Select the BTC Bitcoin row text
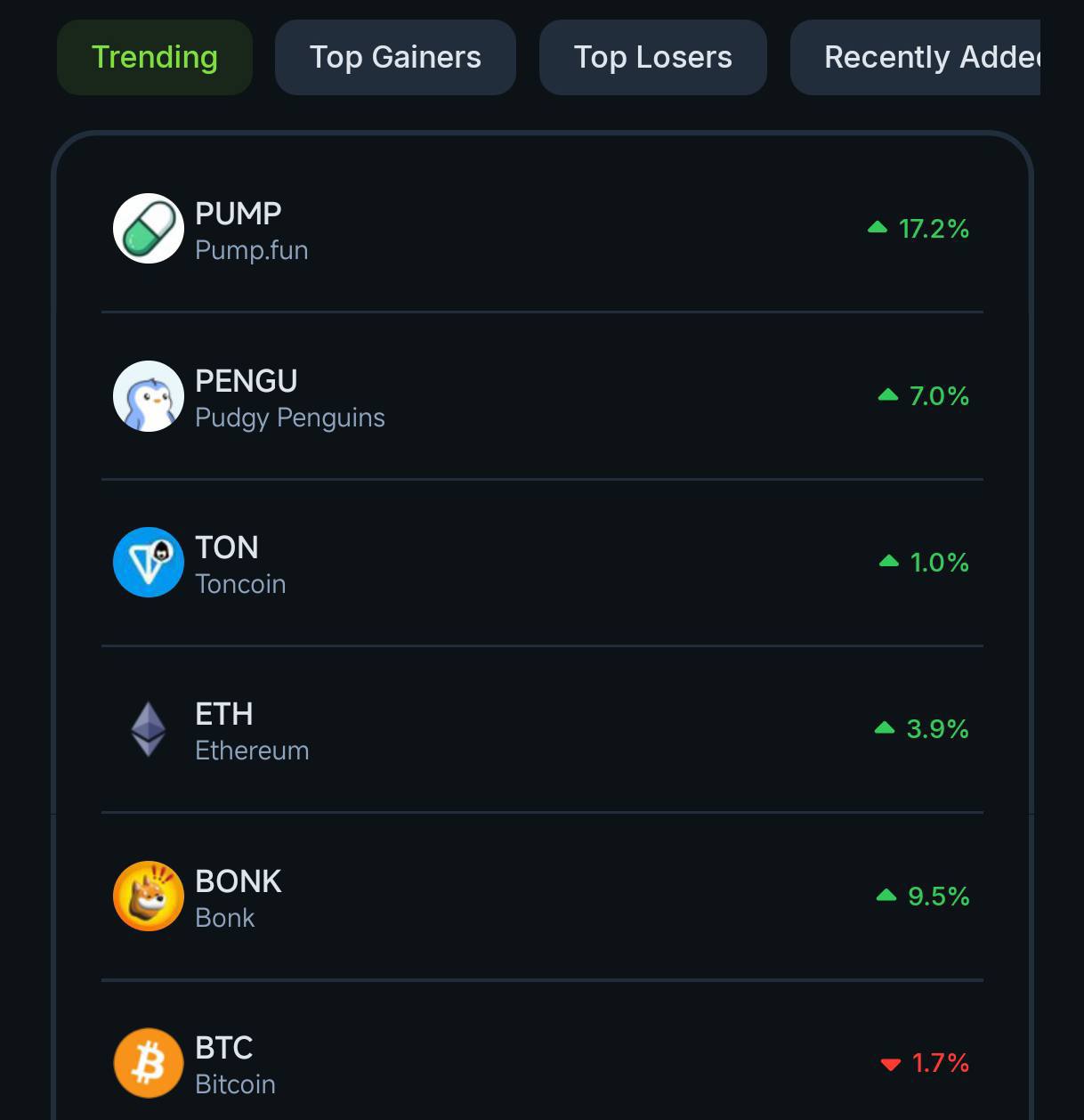 [235, 1065]
